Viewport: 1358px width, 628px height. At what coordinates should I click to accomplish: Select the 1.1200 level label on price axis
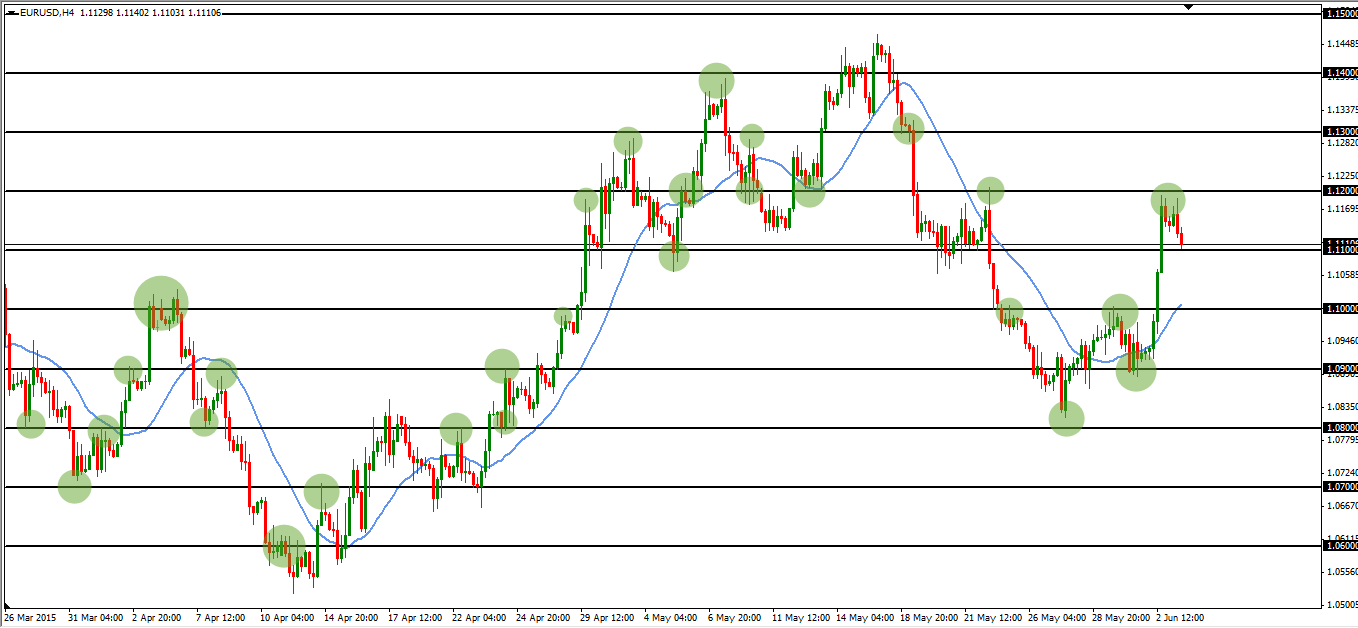click(1340, 191)
